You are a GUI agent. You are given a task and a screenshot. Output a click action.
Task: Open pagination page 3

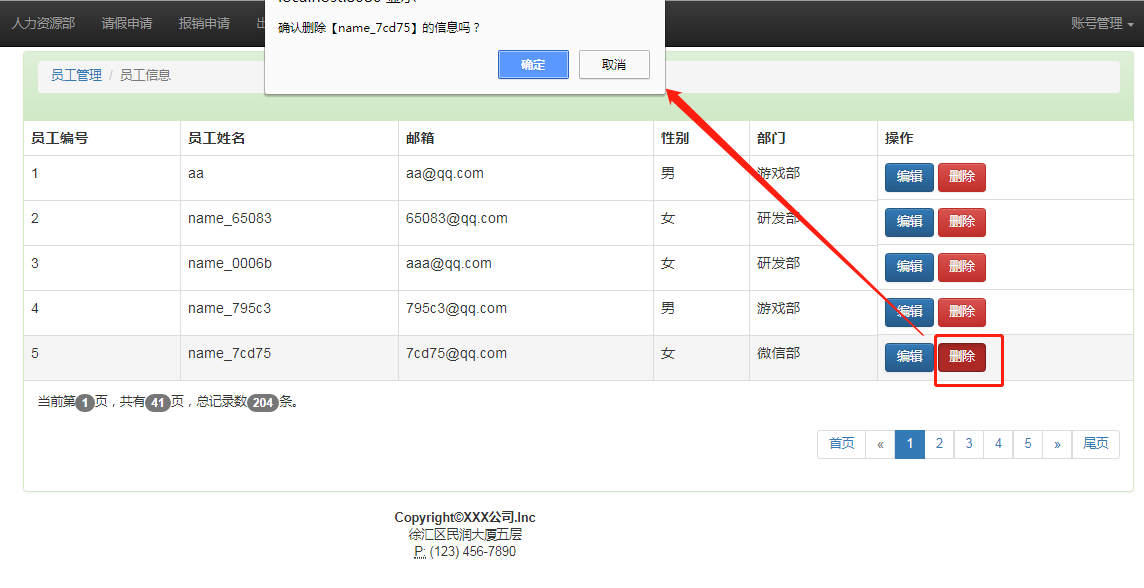(x=968, y=444)
